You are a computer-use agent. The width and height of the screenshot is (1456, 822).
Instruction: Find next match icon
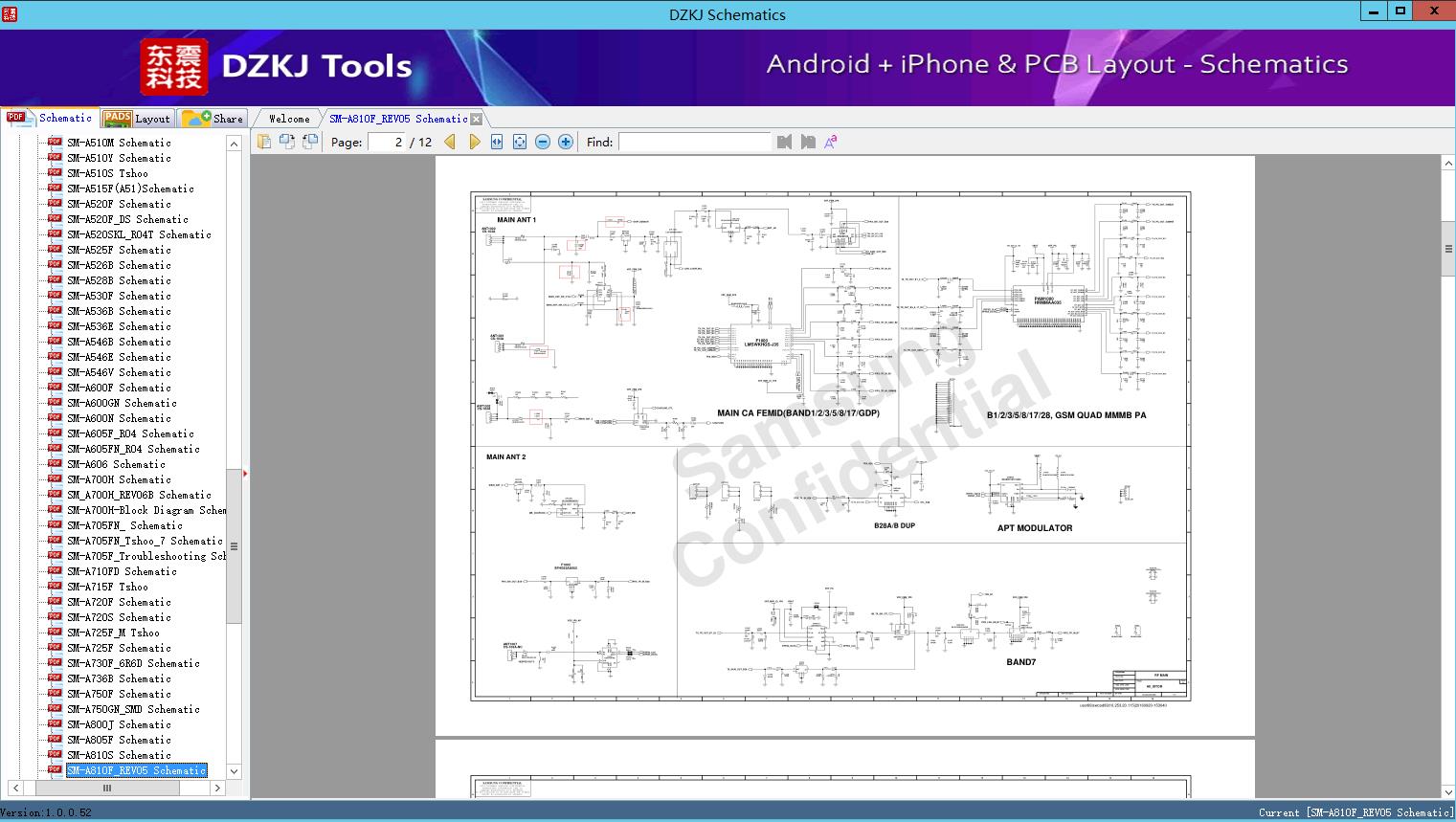tap(808, 142)
